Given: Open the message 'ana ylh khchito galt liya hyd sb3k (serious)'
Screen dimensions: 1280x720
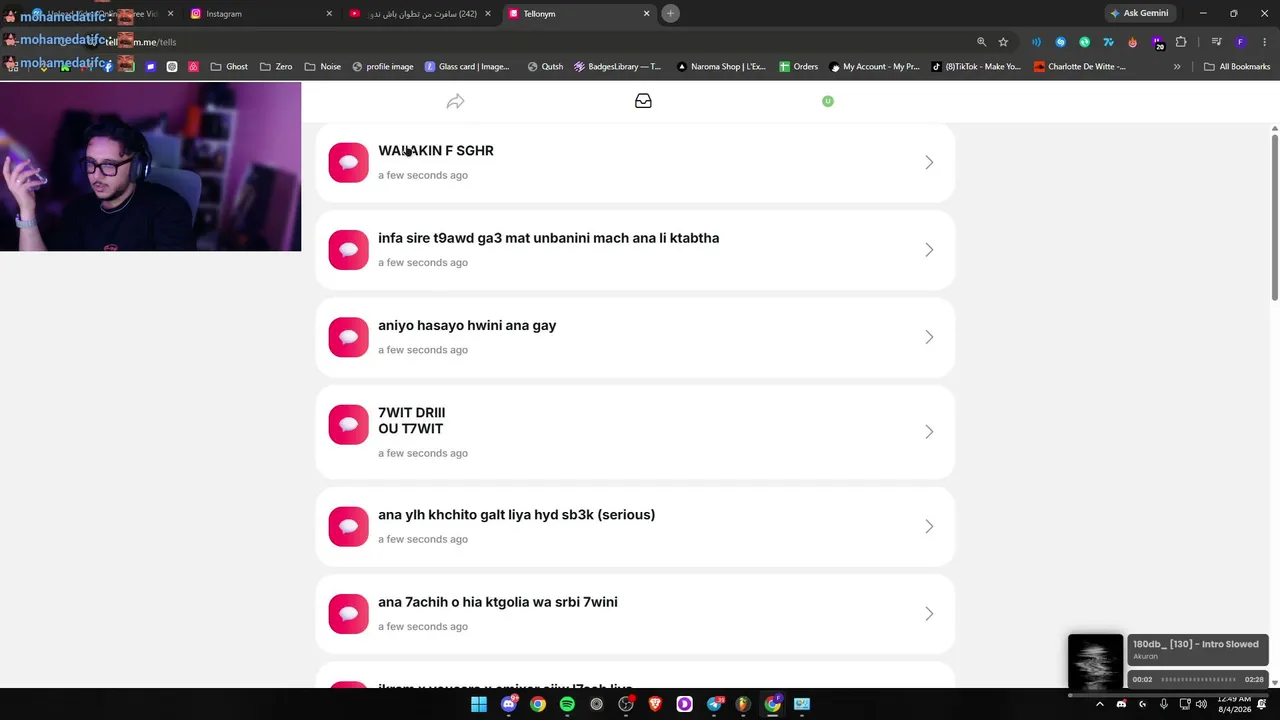Looking at the screenshot, I should [635, 527].
